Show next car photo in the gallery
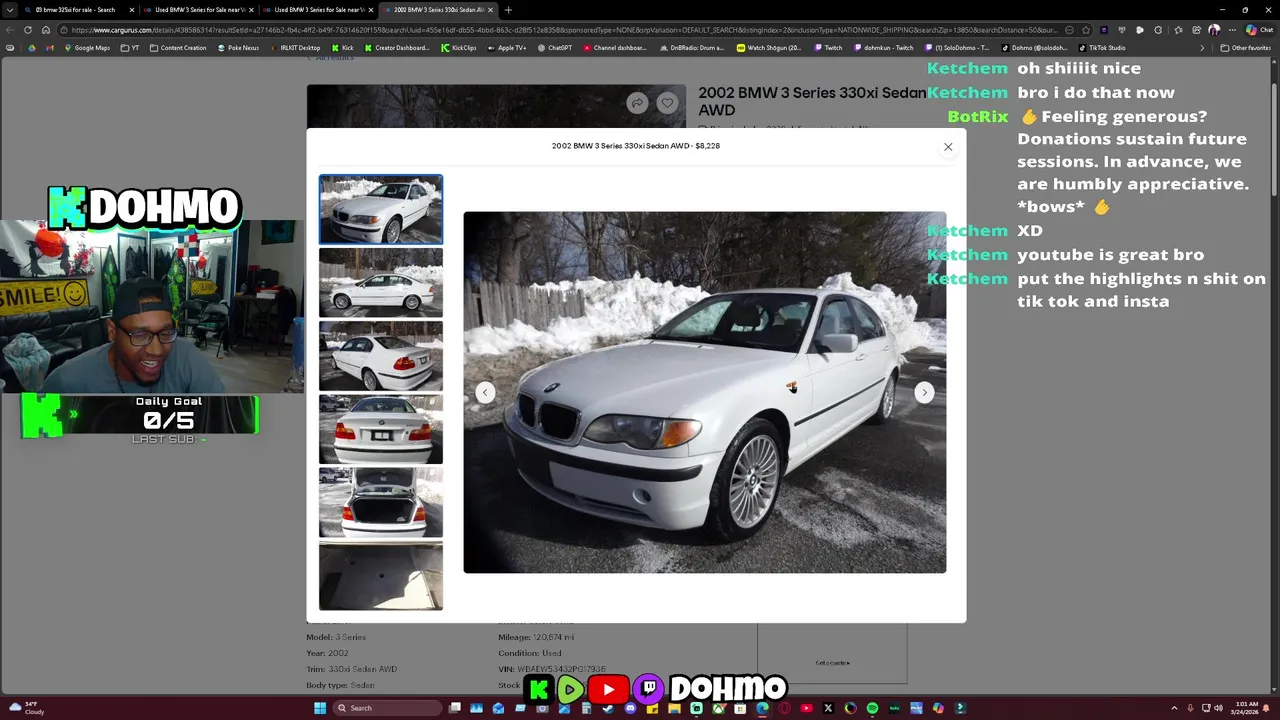The height and width of the screenshot is (720, 1280). point(924,392)
